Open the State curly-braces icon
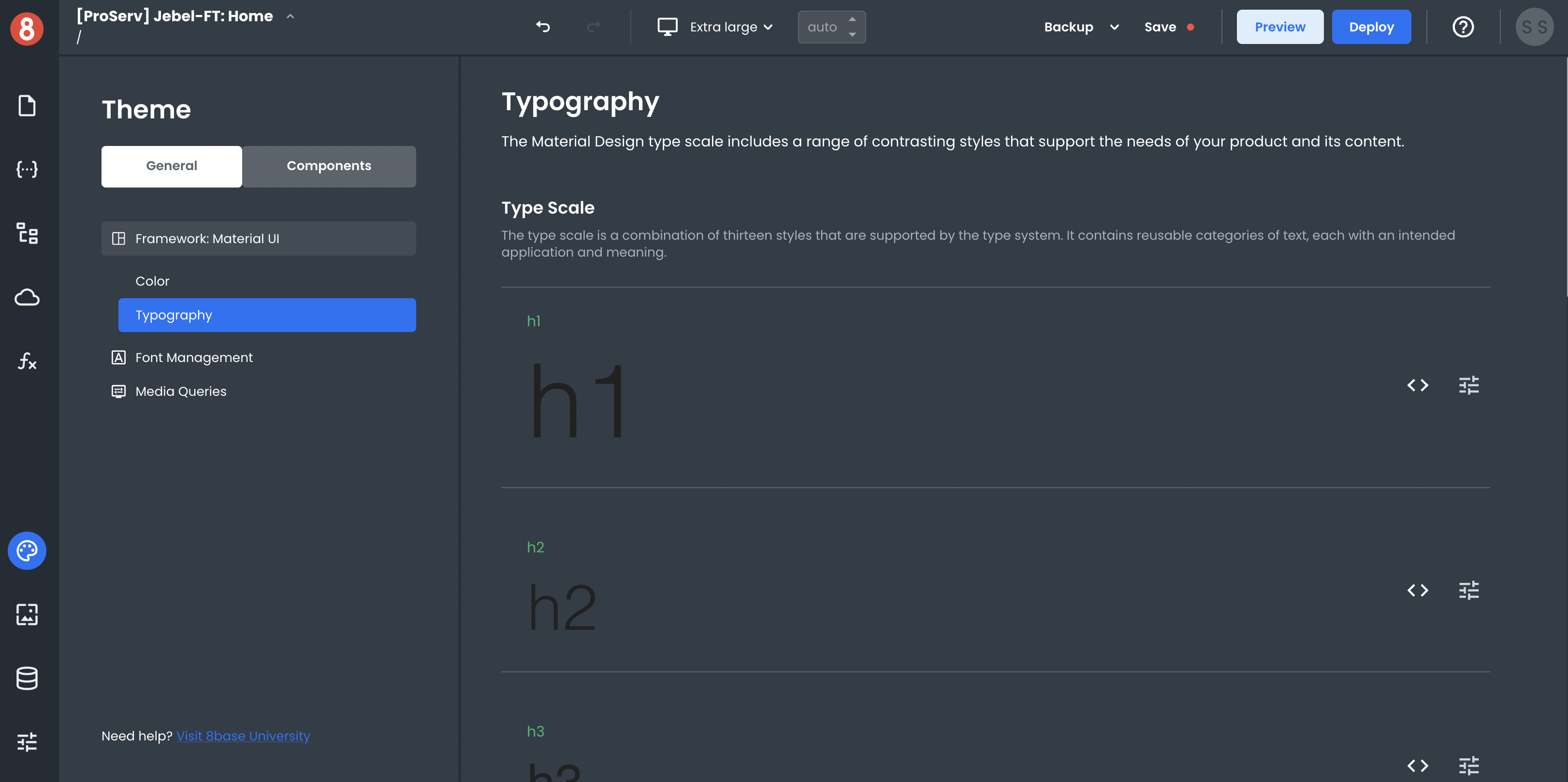 [x=27, y=169]
